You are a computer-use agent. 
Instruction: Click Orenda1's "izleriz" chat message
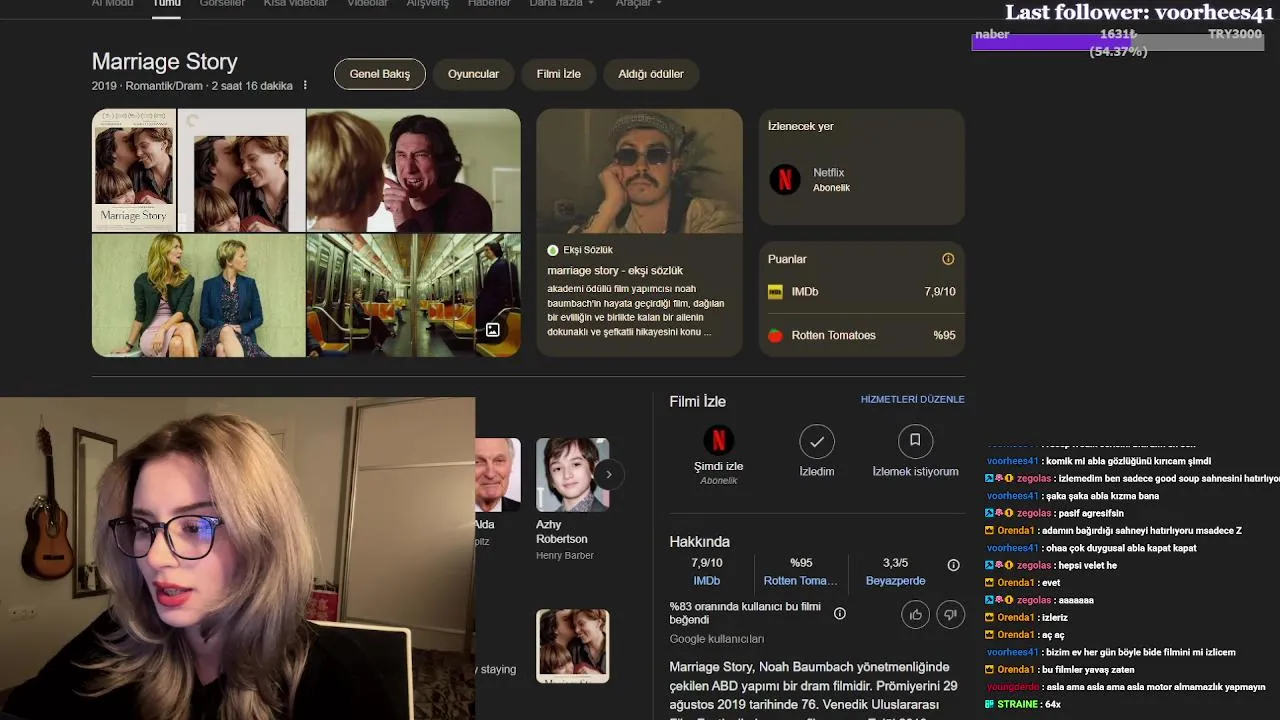[x=1054, y=618]
